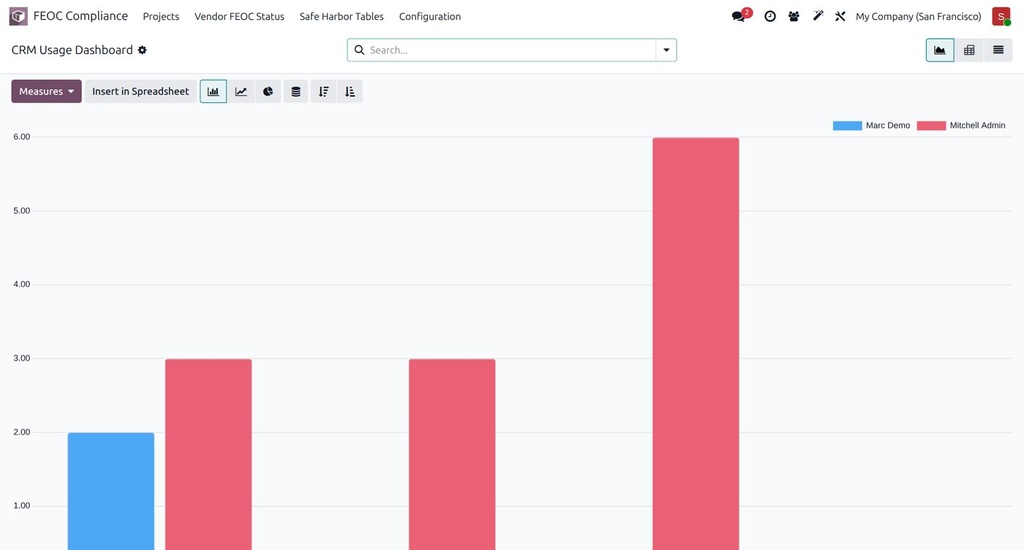Click the blue Marc Demo bar

point(111,491)
